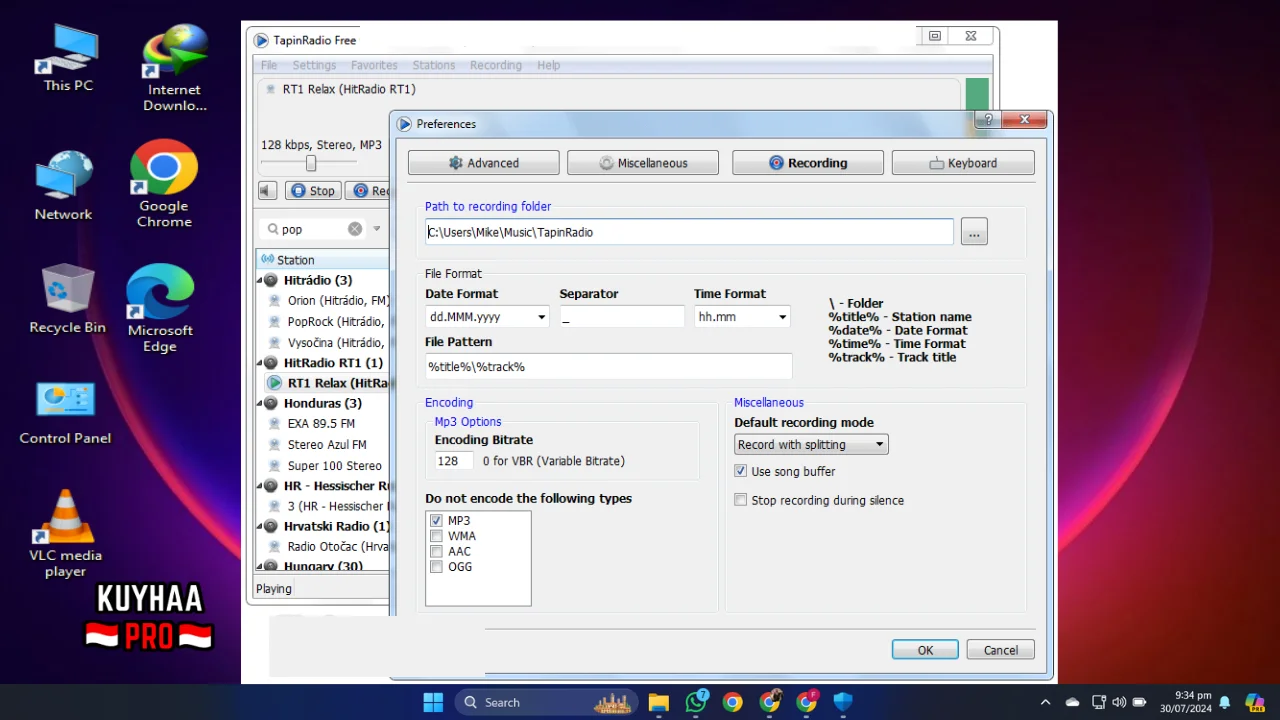The height and width of the screenshot is (720, 1280).
Task: Click the TapinRadio Free title bar icon
Action: (x=261, y=40)
